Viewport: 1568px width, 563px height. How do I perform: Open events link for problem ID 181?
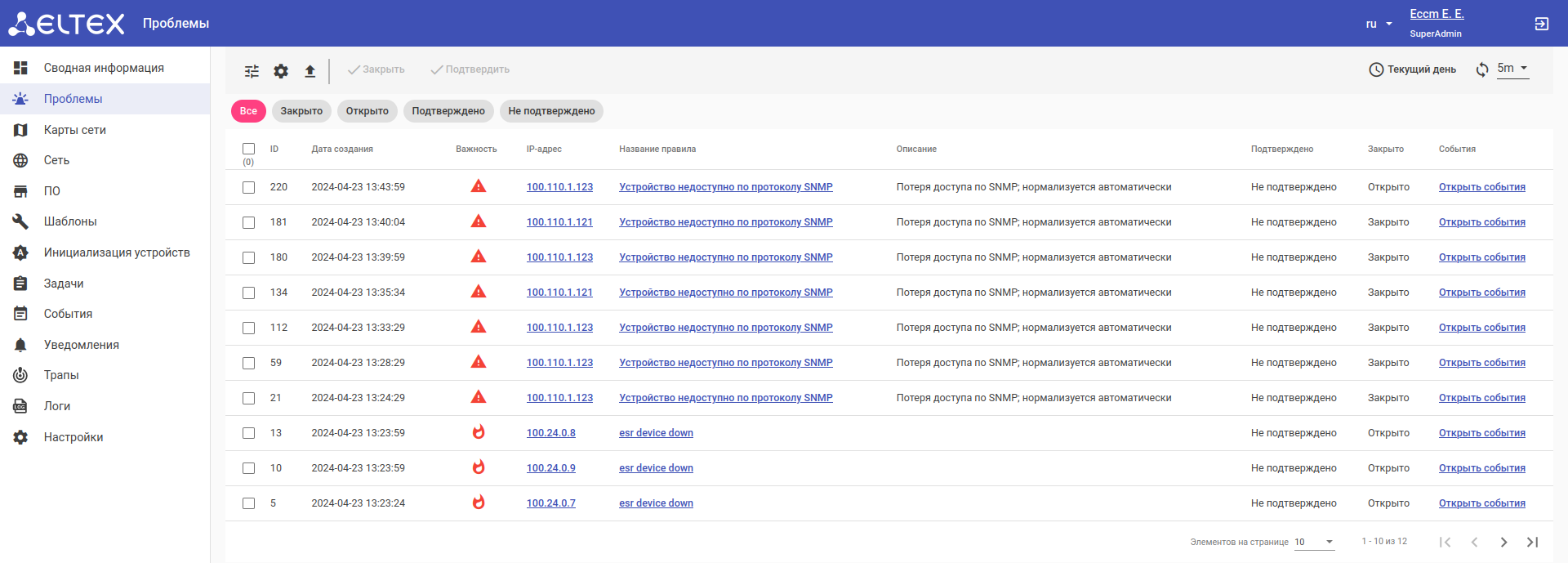click(1481, 222)
